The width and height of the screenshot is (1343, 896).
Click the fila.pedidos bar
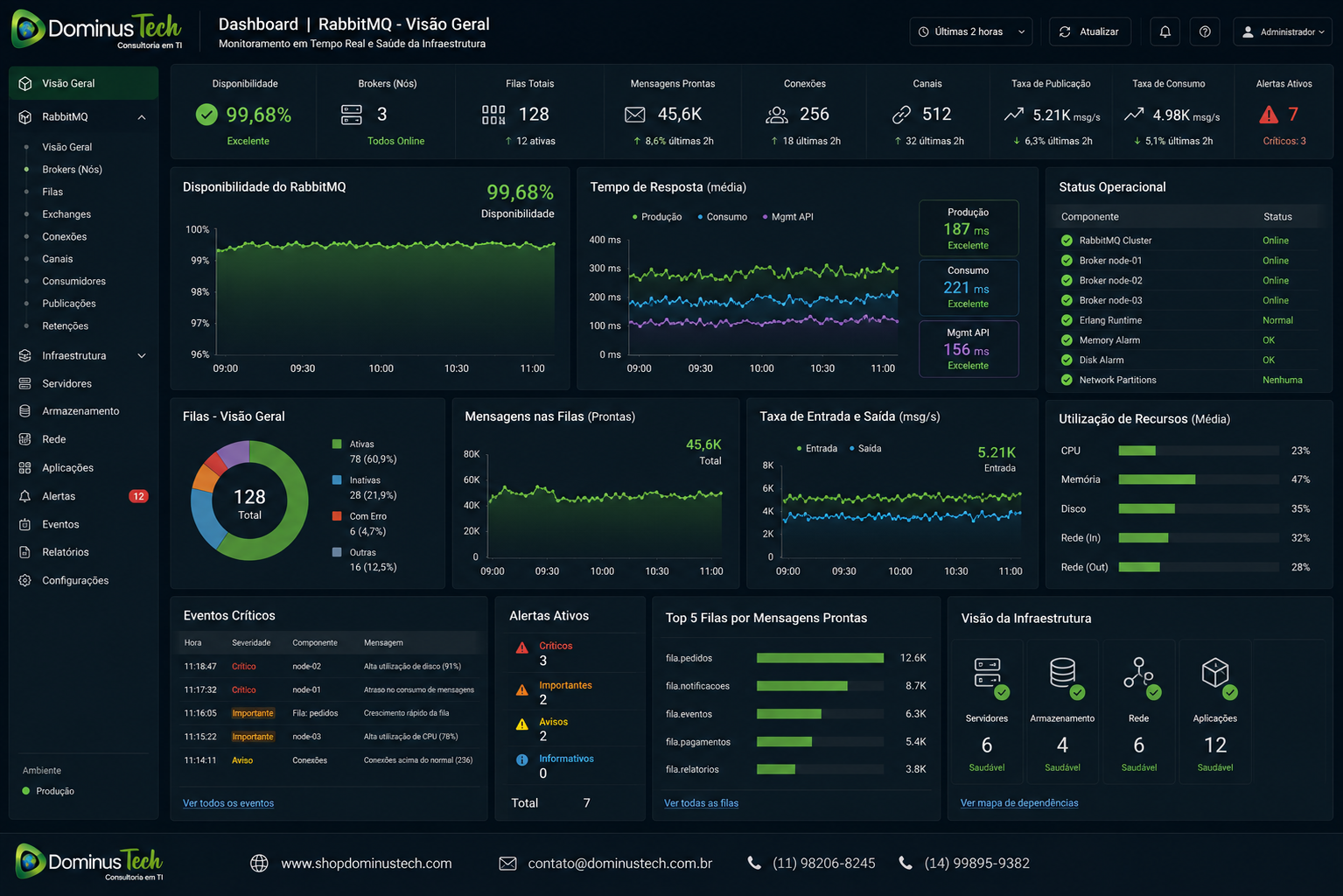tap(821, 658)
